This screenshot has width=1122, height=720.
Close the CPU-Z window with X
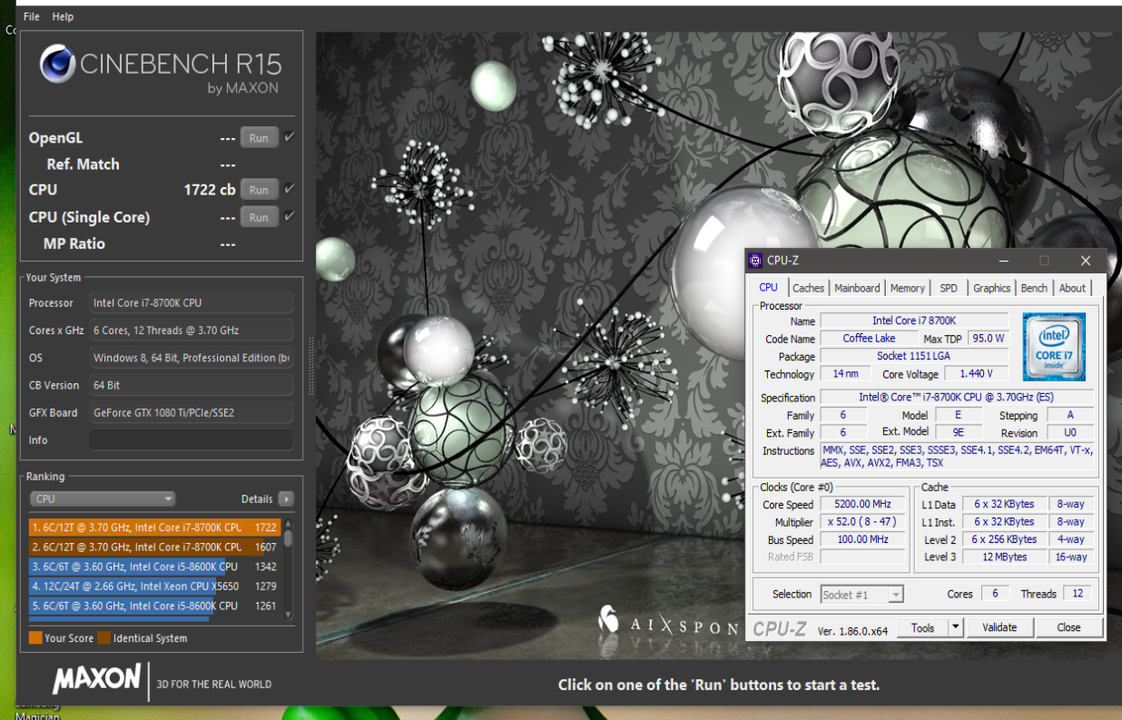(1086, 261)
